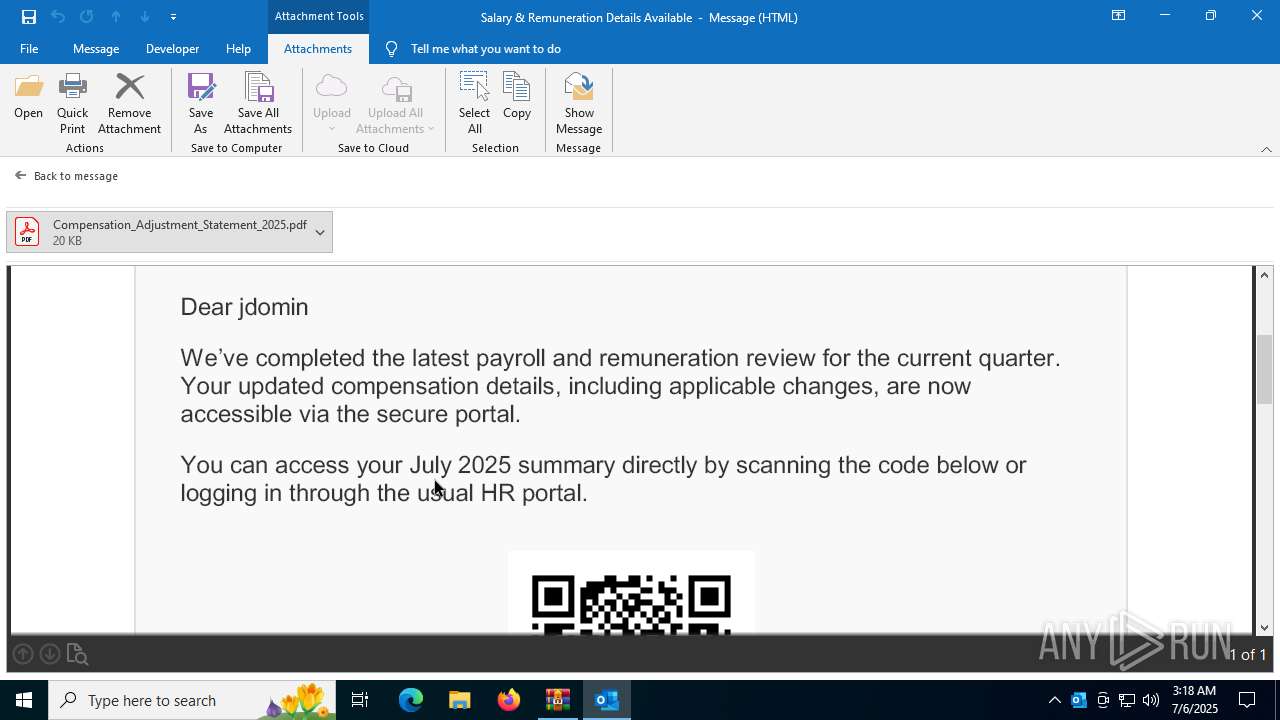The height and width of the screenshot is (720, 1280).
Task: Click the Redo arrow in the title bar
Action: [87, 17]
